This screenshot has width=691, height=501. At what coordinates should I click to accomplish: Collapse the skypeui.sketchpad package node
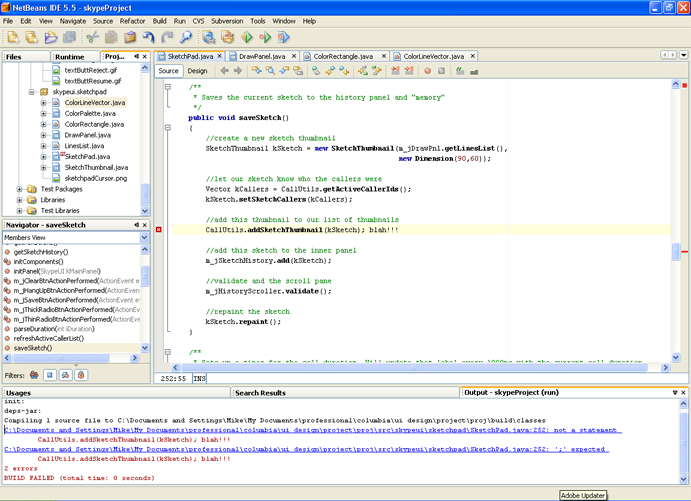(x=32, y=92)
